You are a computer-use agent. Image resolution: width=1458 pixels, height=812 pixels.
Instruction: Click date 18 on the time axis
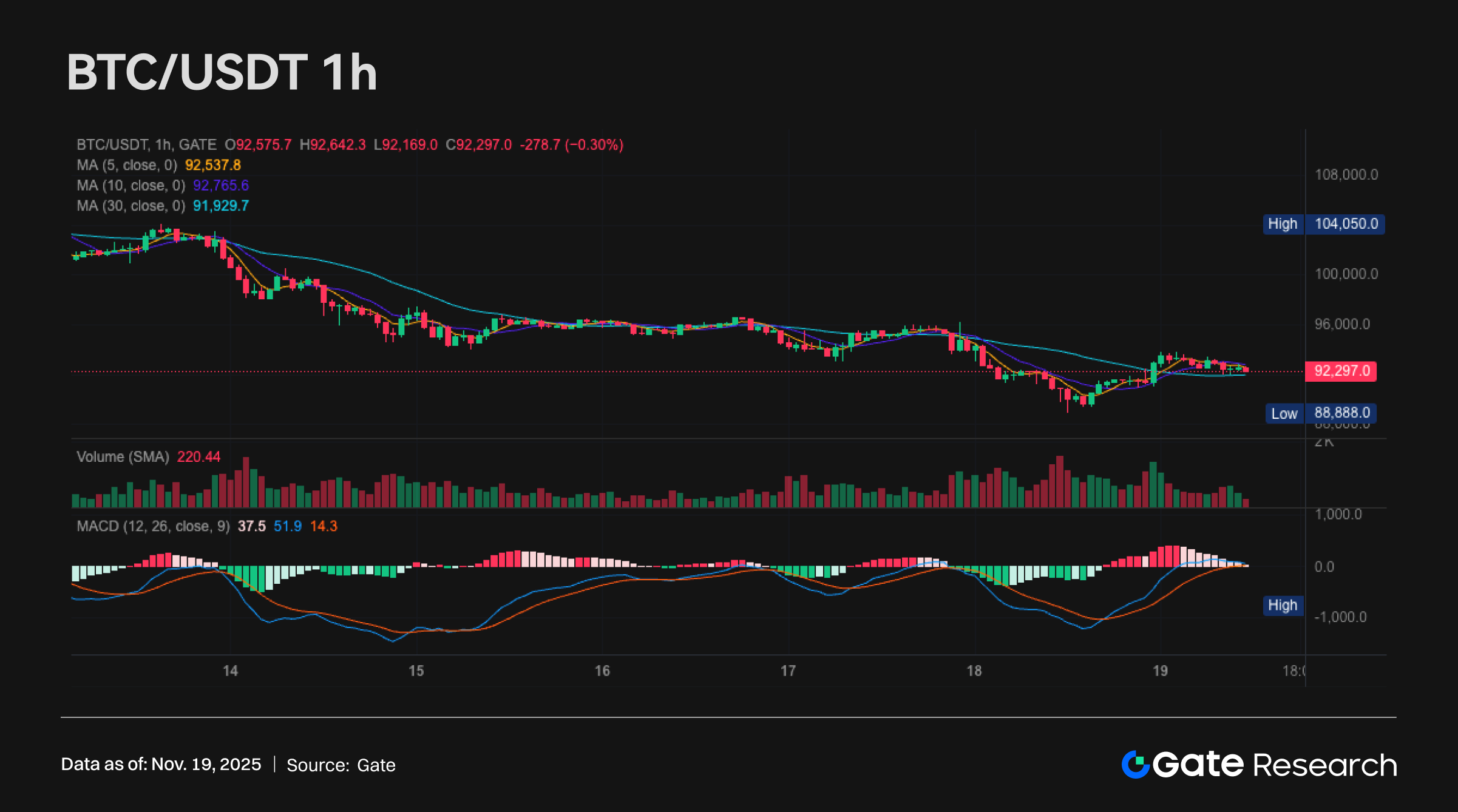(974, 671)
